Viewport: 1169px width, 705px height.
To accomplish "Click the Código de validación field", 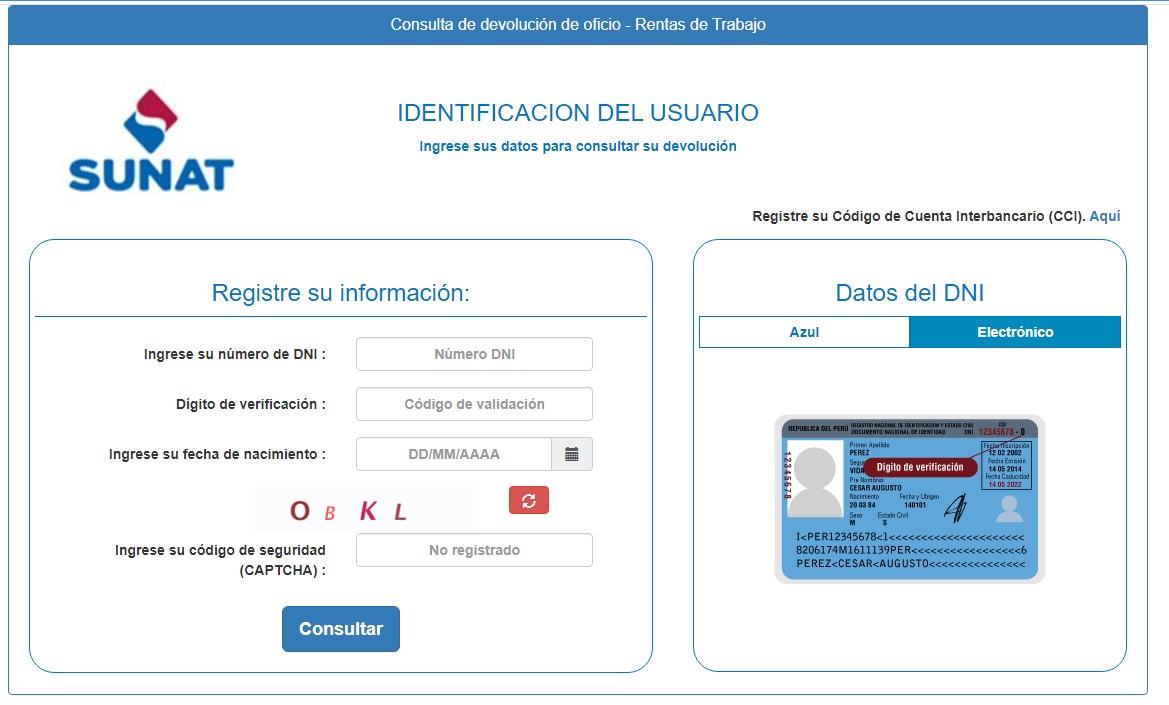I will 474,404.
